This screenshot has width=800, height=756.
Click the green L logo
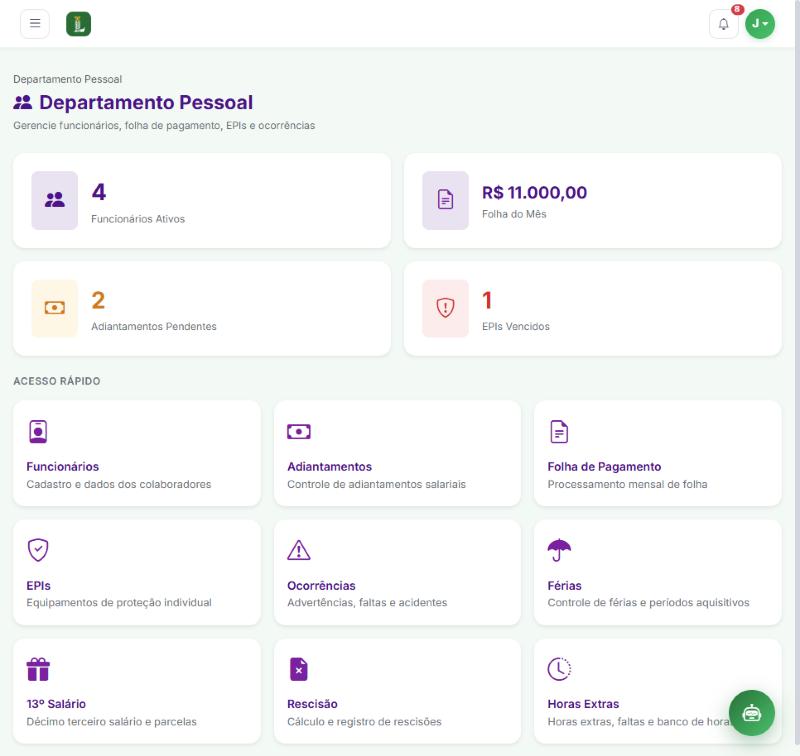click(x=79, y=24)
